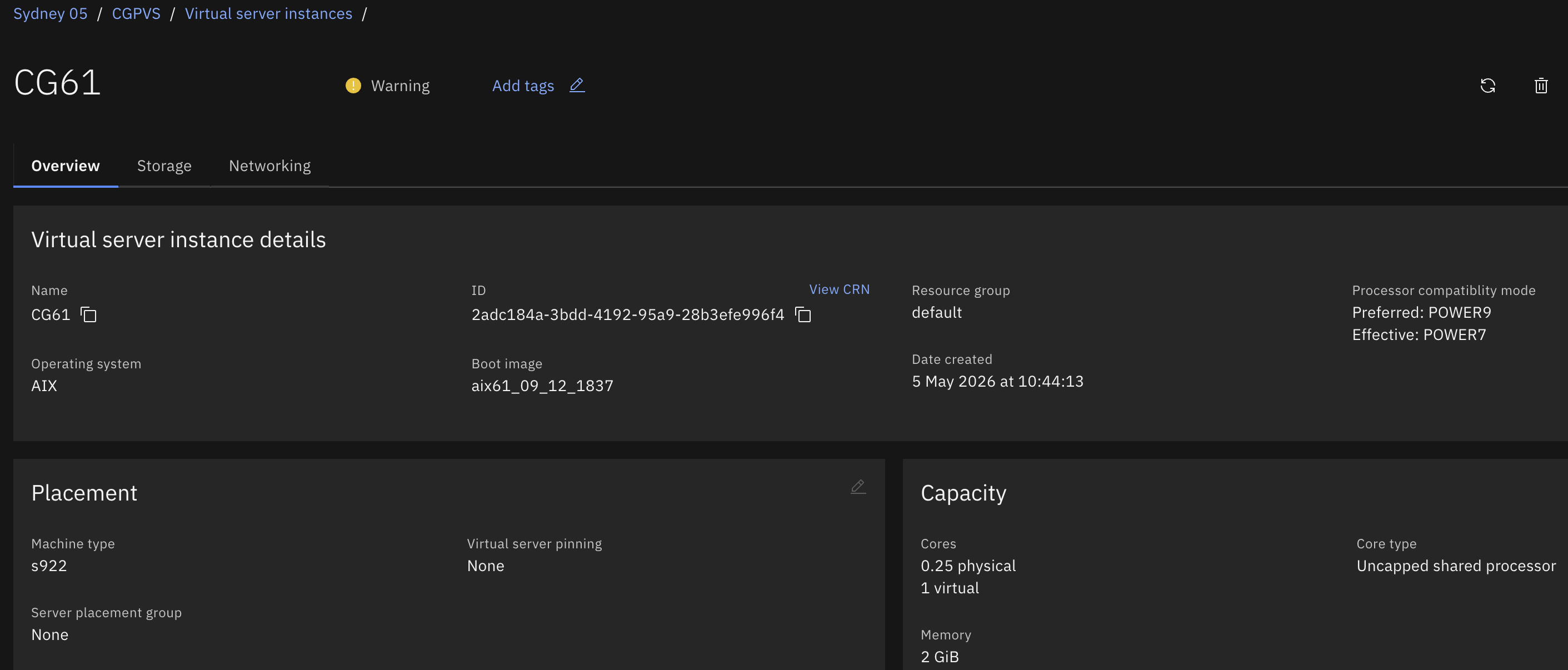Copy the CG61 name to clipboard

pyautogui.click(x=89, y=314)
